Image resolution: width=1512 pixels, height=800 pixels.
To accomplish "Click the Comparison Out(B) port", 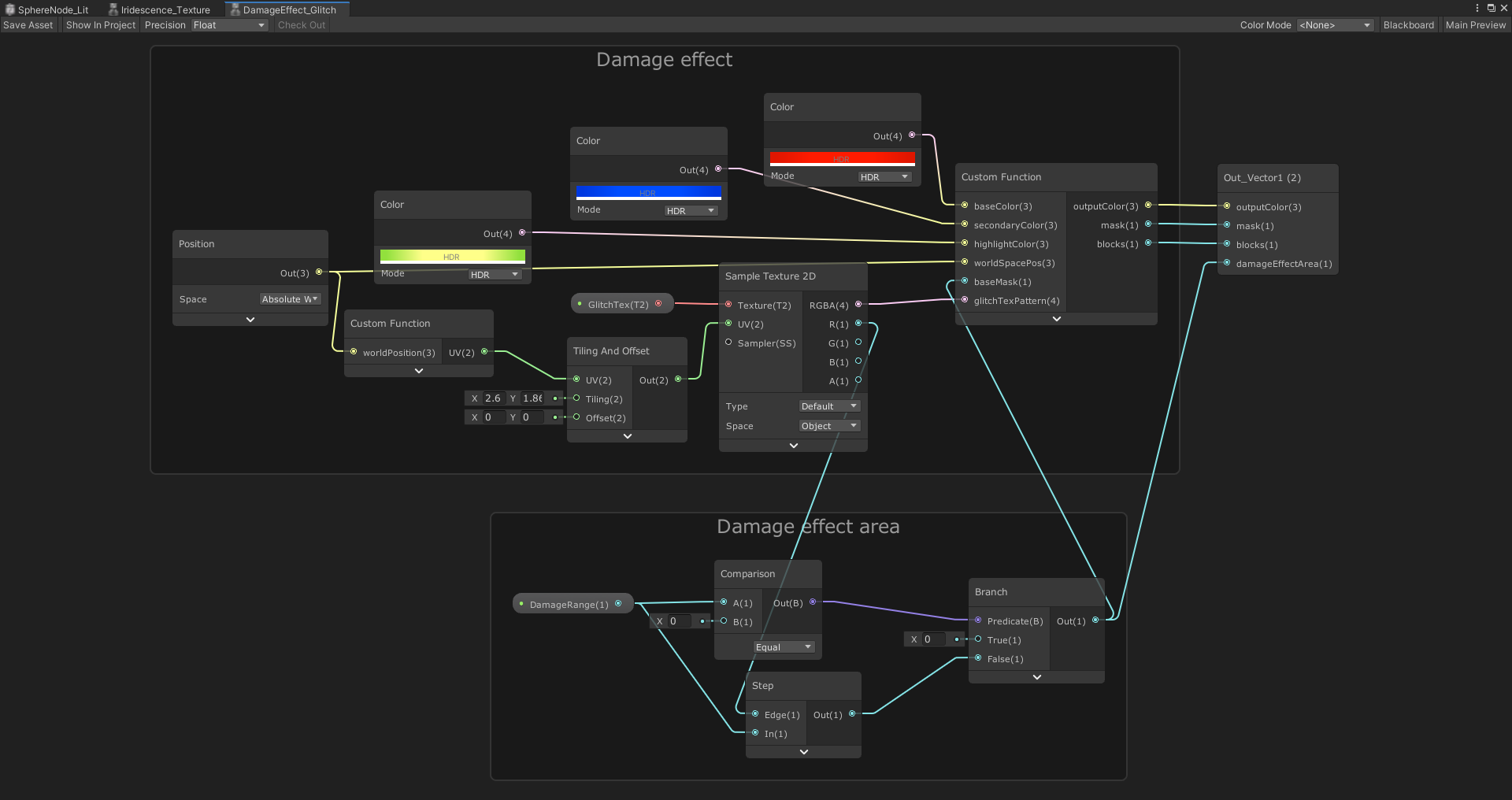I will click(813, 602).
